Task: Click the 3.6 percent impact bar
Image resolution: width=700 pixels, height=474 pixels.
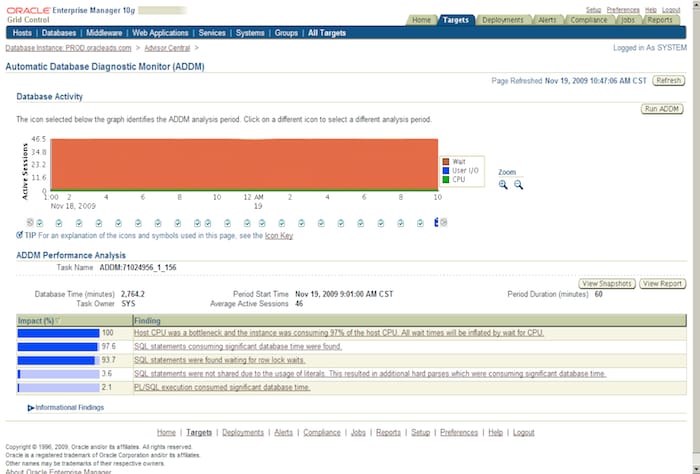Action: [x=58, y=374]
